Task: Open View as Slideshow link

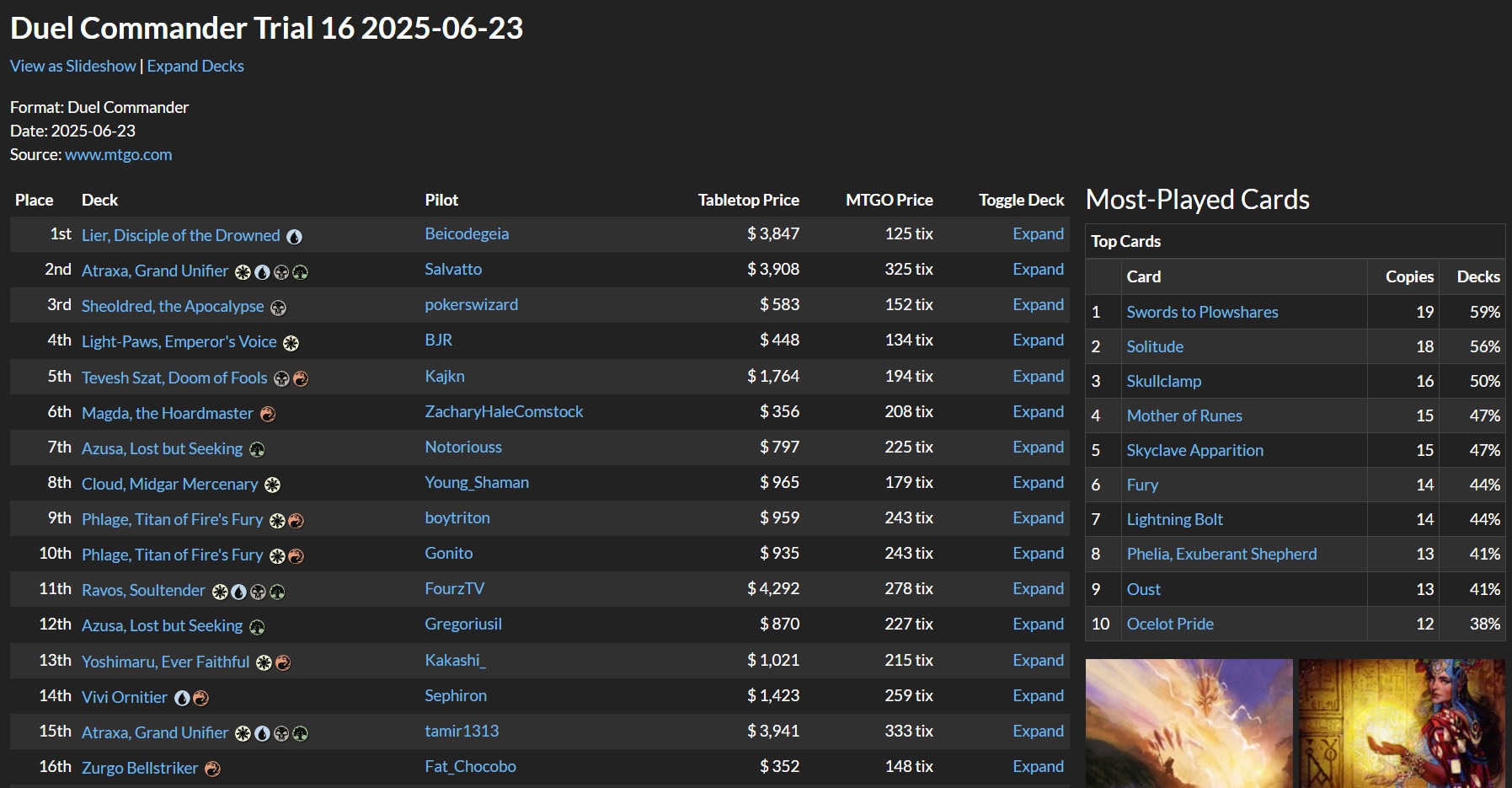Action: point(73,66)
